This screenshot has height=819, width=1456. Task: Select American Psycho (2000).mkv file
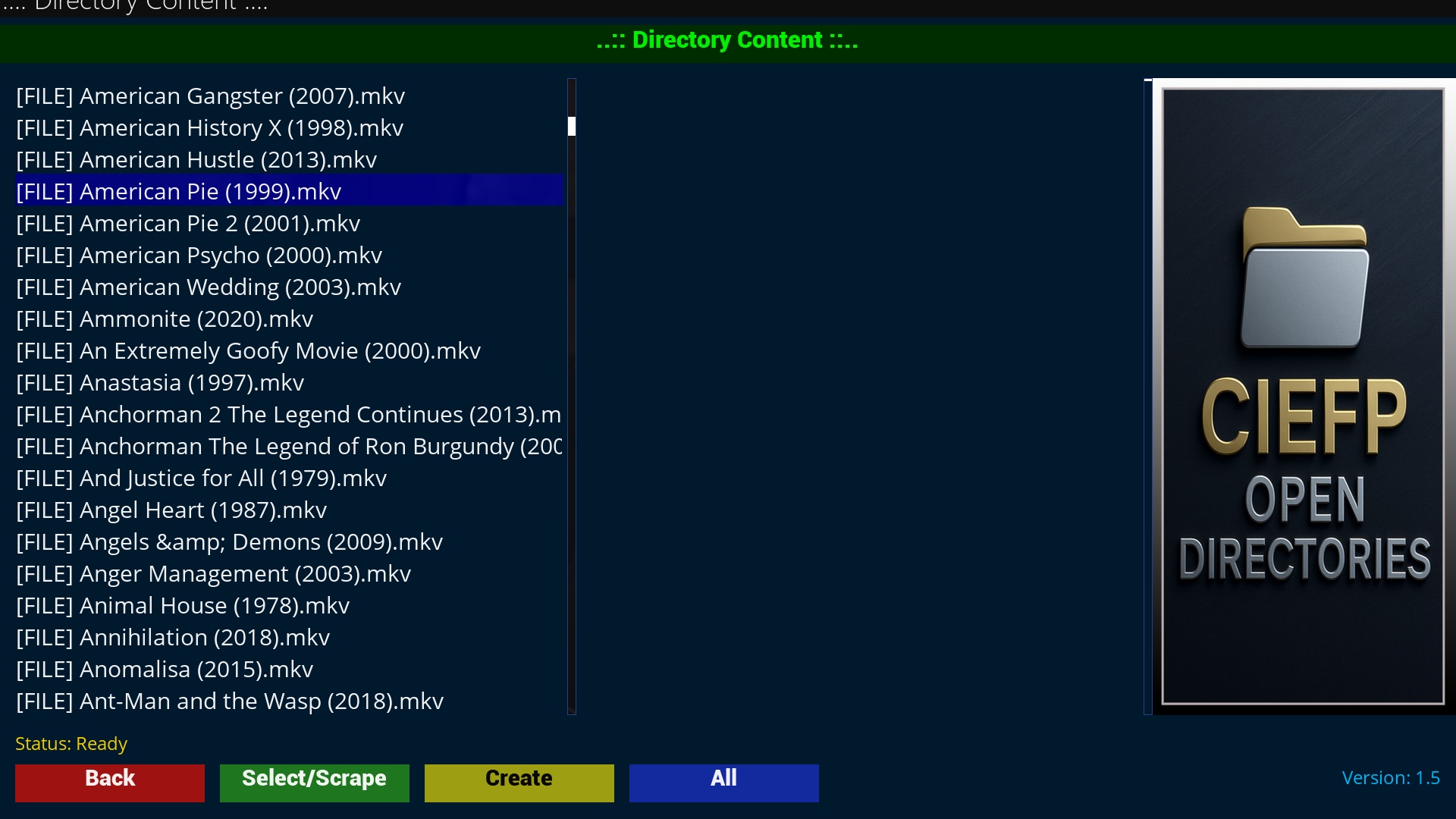click(x=289, y=256)
